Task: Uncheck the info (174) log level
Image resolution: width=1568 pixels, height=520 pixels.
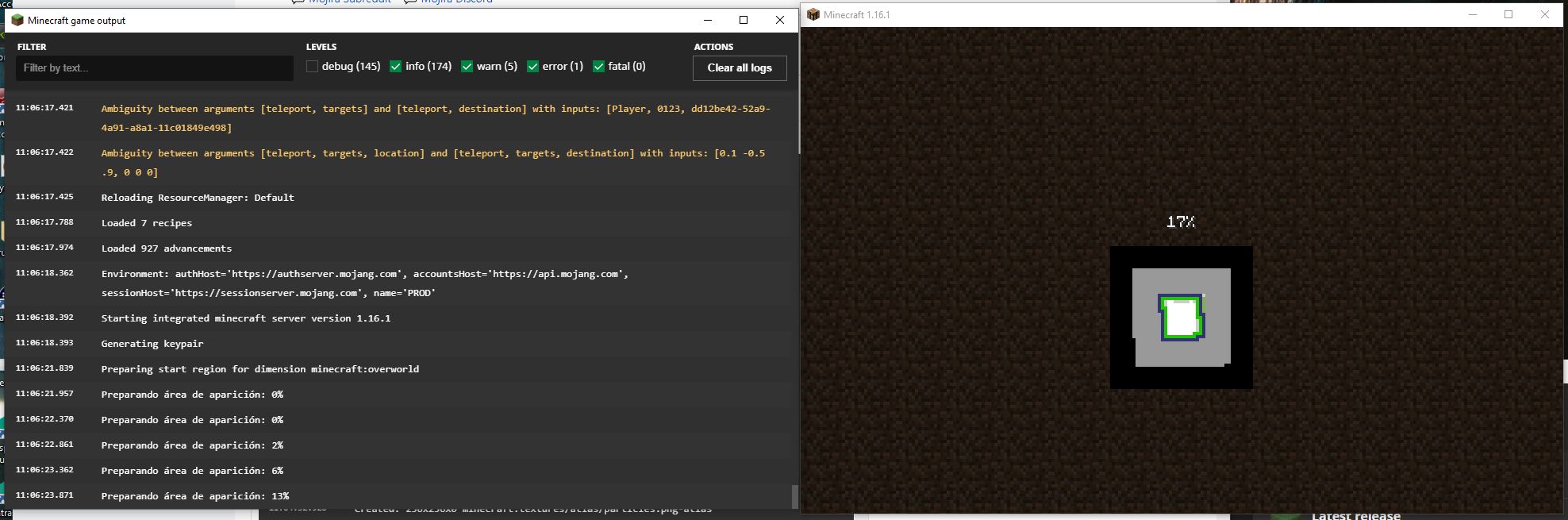Action: (x=395, y=67)
